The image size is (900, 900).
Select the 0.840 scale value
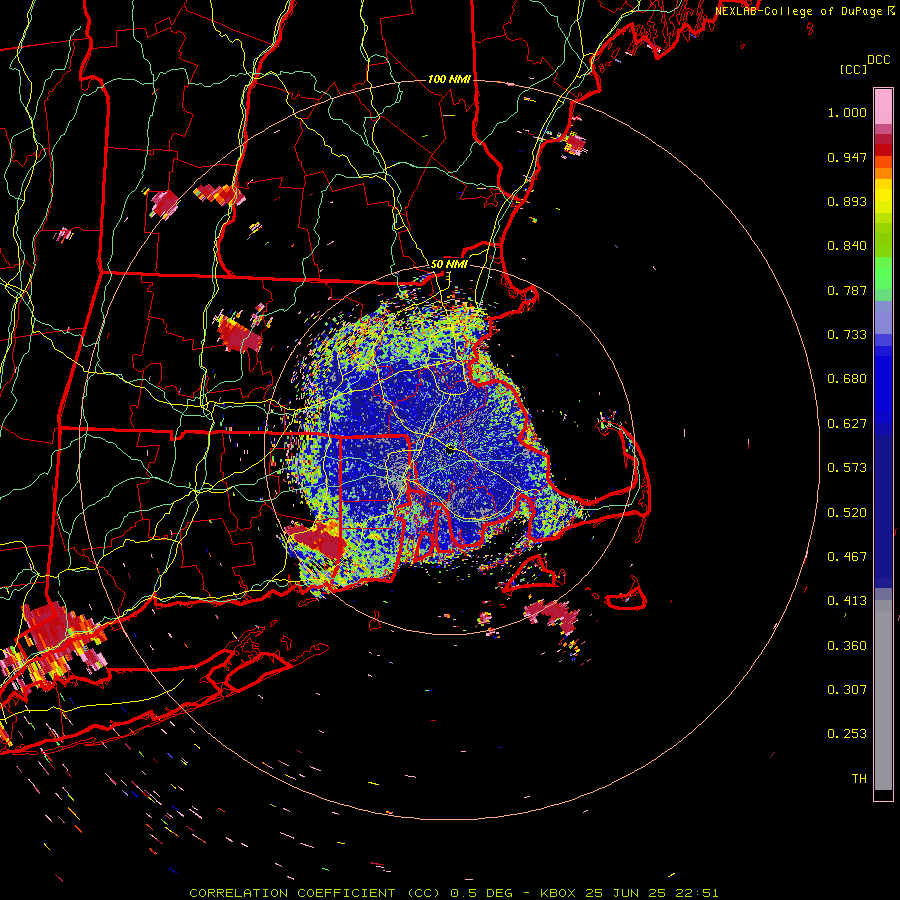pyautogui.click(x=847, y=246)
